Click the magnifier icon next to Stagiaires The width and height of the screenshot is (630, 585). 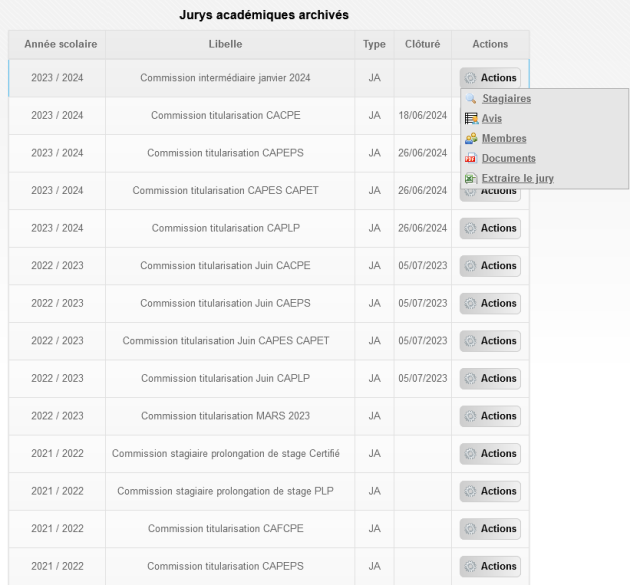coord(471,99)
